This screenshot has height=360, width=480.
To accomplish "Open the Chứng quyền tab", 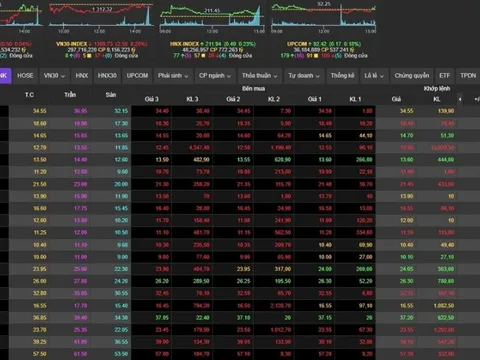I will pos(412,76).
